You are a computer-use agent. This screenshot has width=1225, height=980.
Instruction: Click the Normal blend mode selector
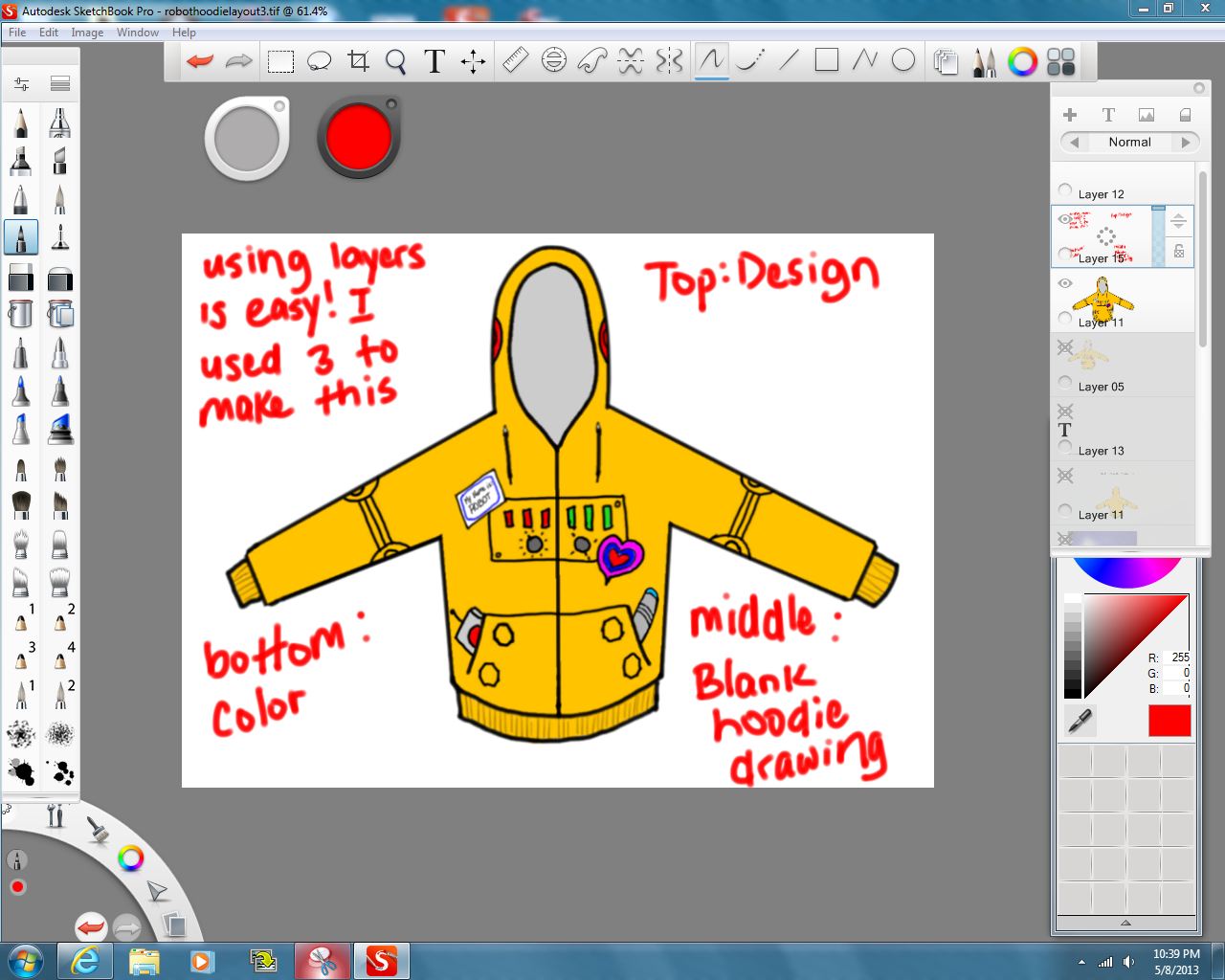(x=1129, y=142)
